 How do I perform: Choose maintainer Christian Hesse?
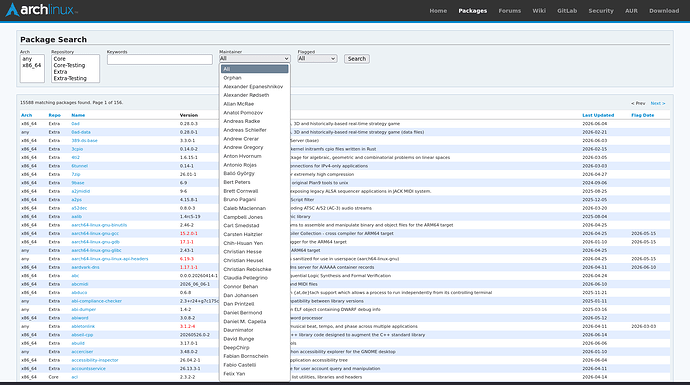pyautogui.click(x=254, y=252)
